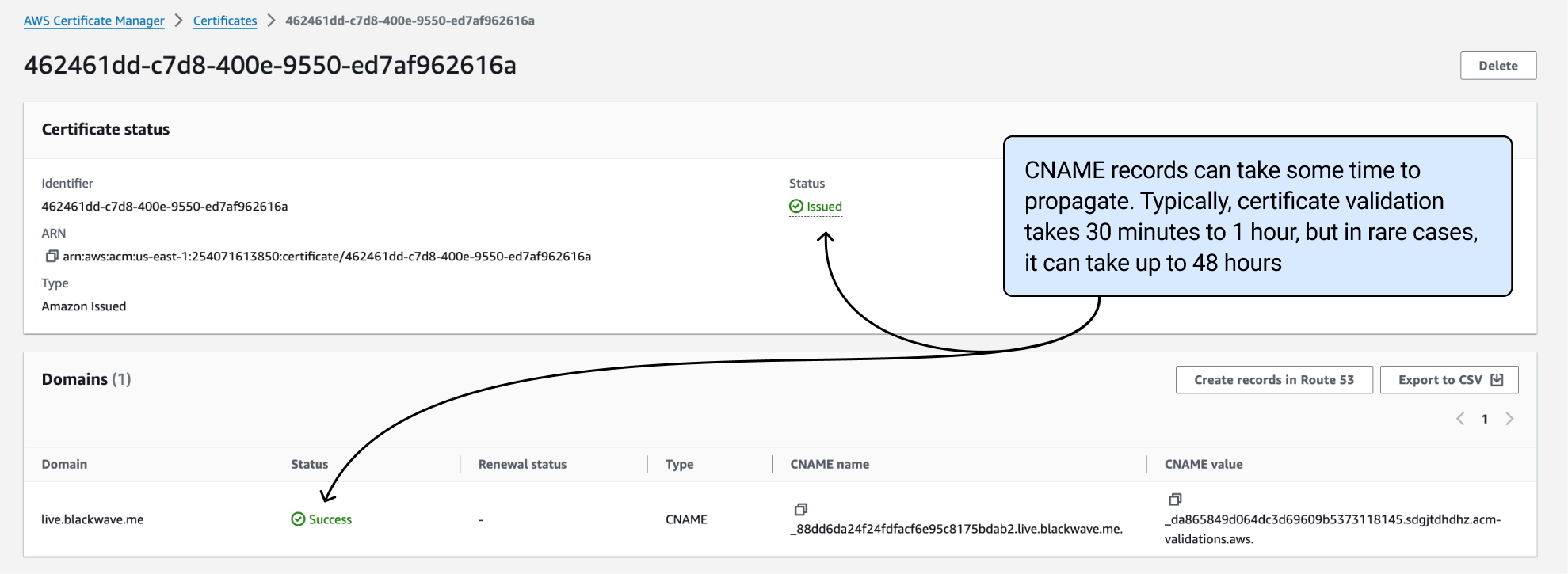Go to next page of domains
This screenshot has height=574, width=1568.
(1509, 419)
